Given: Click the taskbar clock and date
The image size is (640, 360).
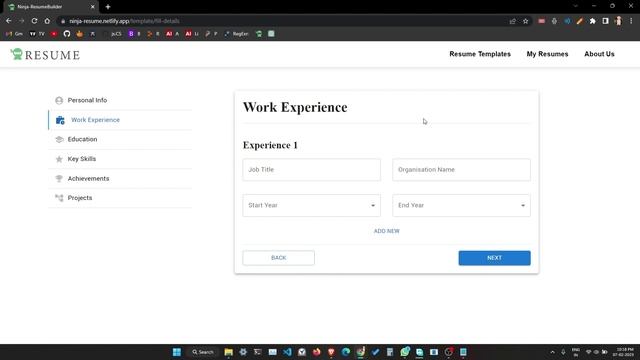Looking at the screenshot, I should (x=624, y=352).
